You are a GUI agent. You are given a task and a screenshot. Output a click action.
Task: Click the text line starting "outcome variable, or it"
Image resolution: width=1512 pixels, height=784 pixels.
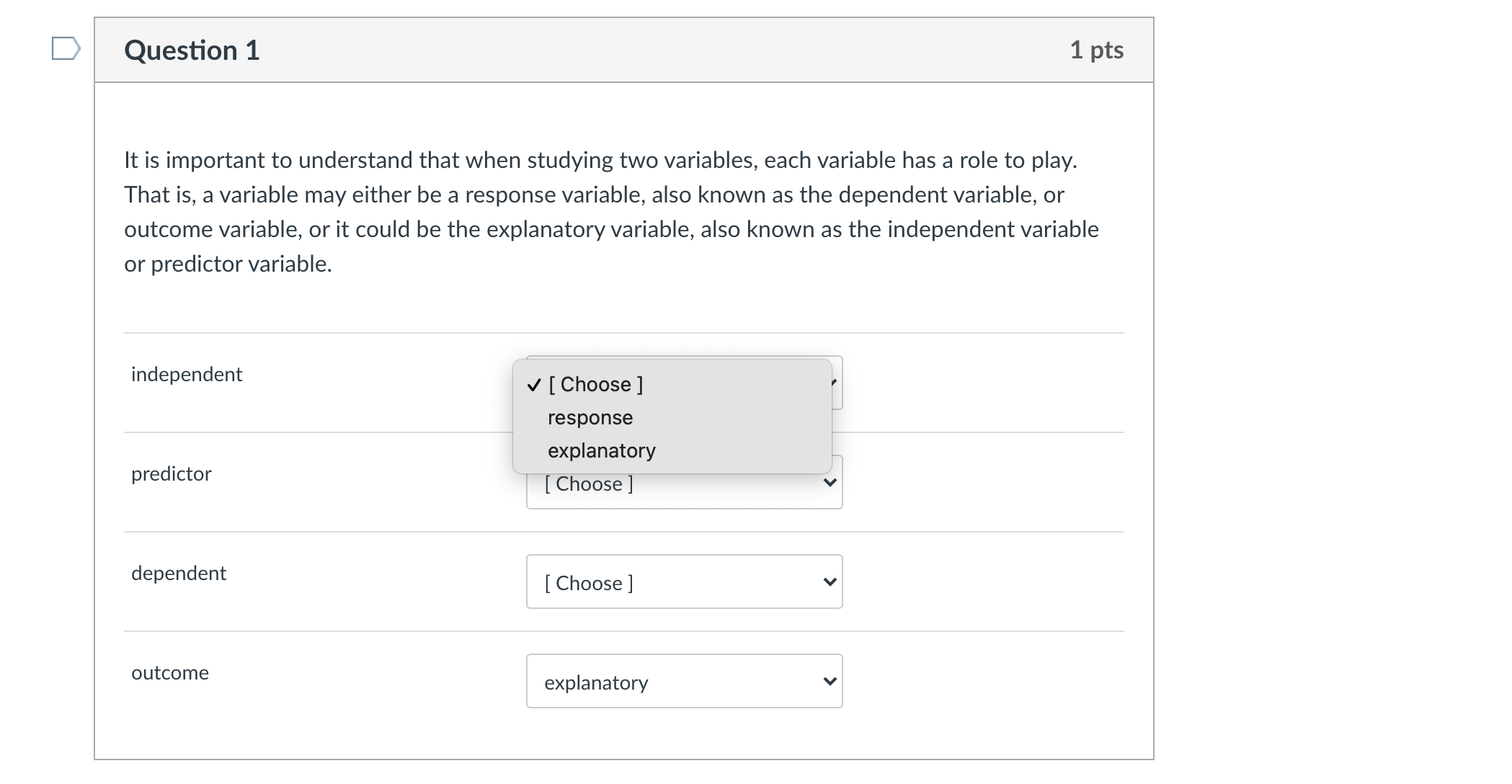tap(611, 230)
